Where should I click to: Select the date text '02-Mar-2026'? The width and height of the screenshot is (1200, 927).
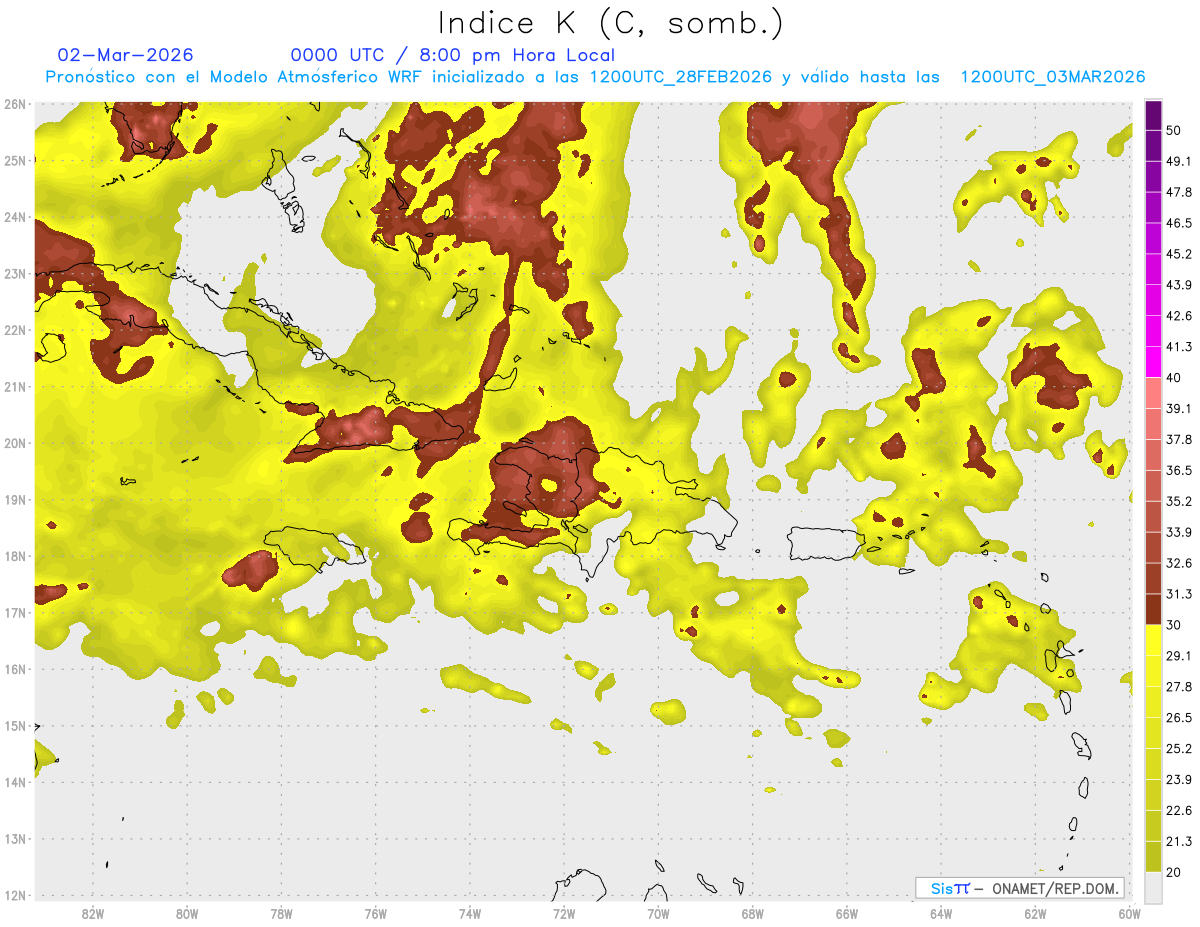click(x=125, y=55)
